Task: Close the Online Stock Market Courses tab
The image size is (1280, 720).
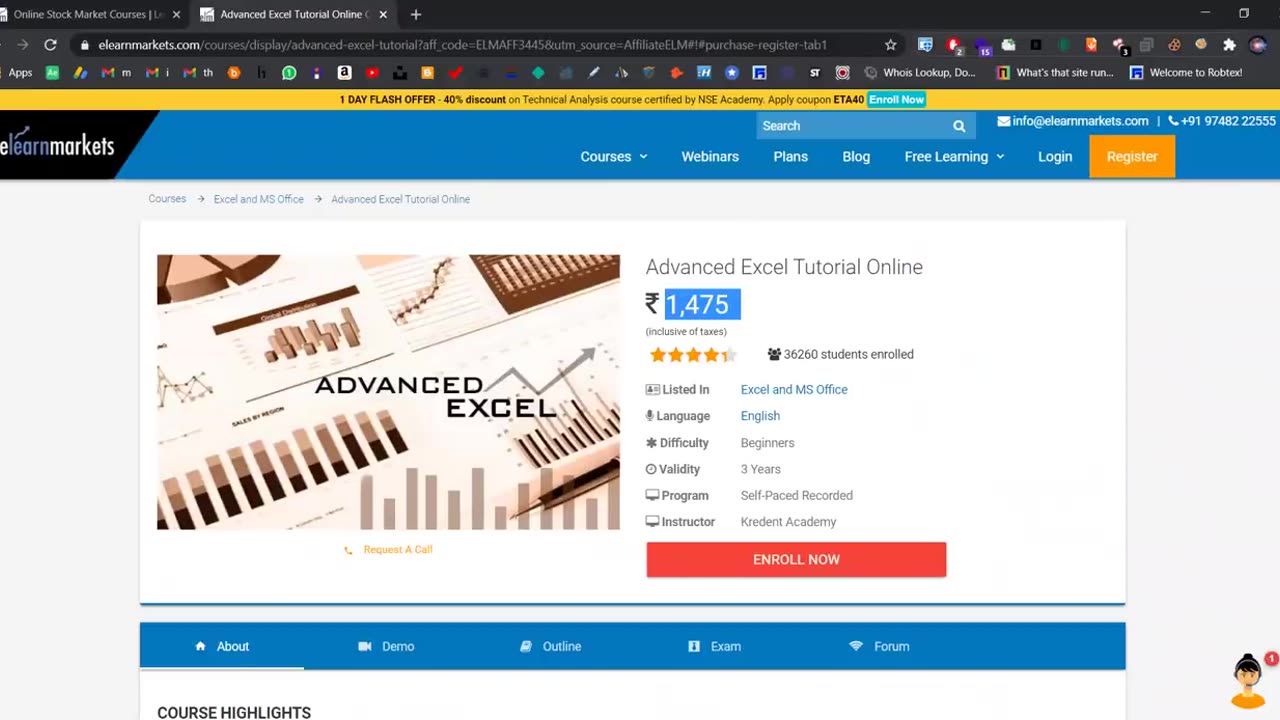Action: pos(176,15)
